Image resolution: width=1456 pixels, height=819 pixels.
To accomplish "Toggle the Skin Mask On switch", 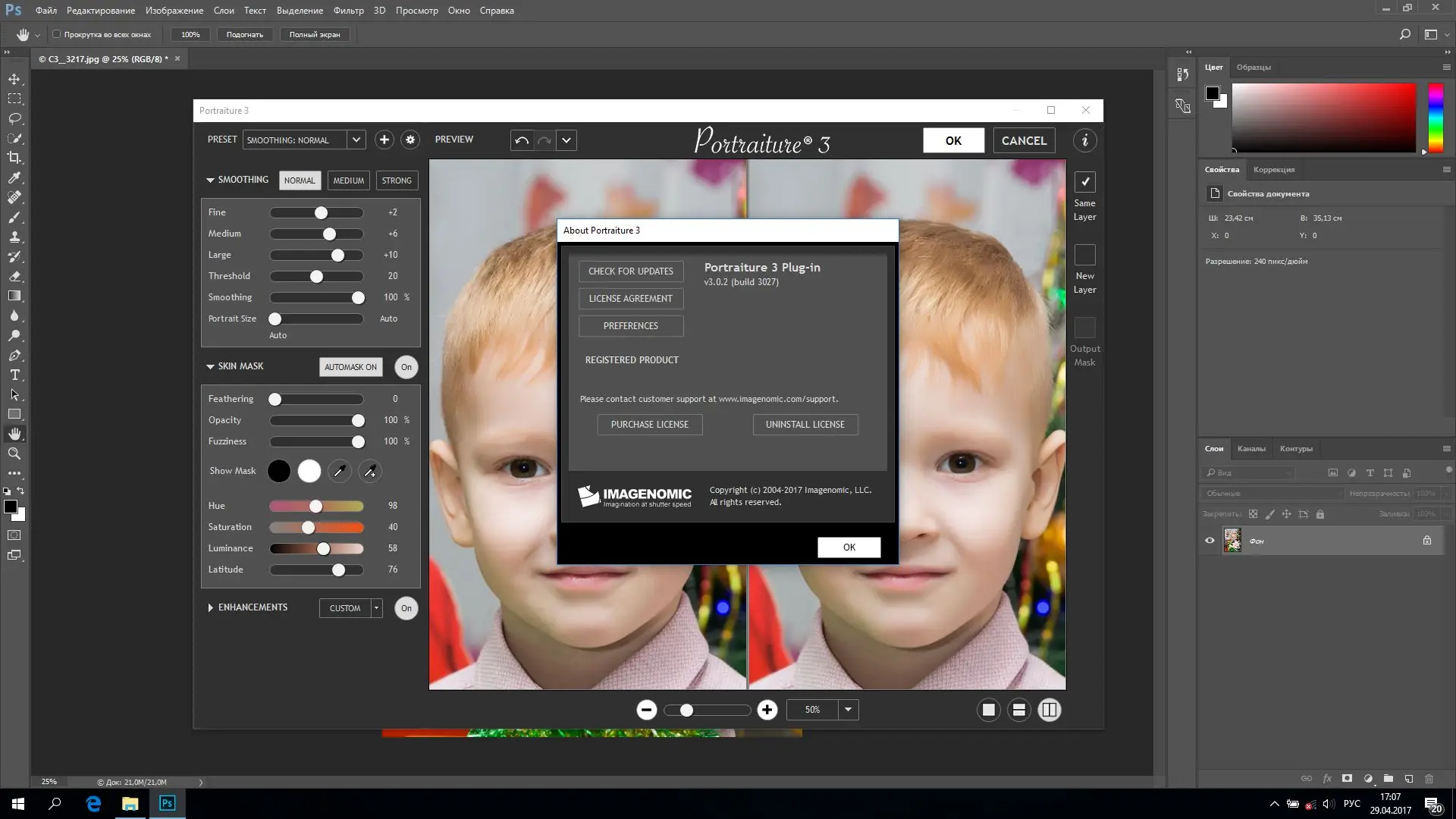I will (406, 367).
